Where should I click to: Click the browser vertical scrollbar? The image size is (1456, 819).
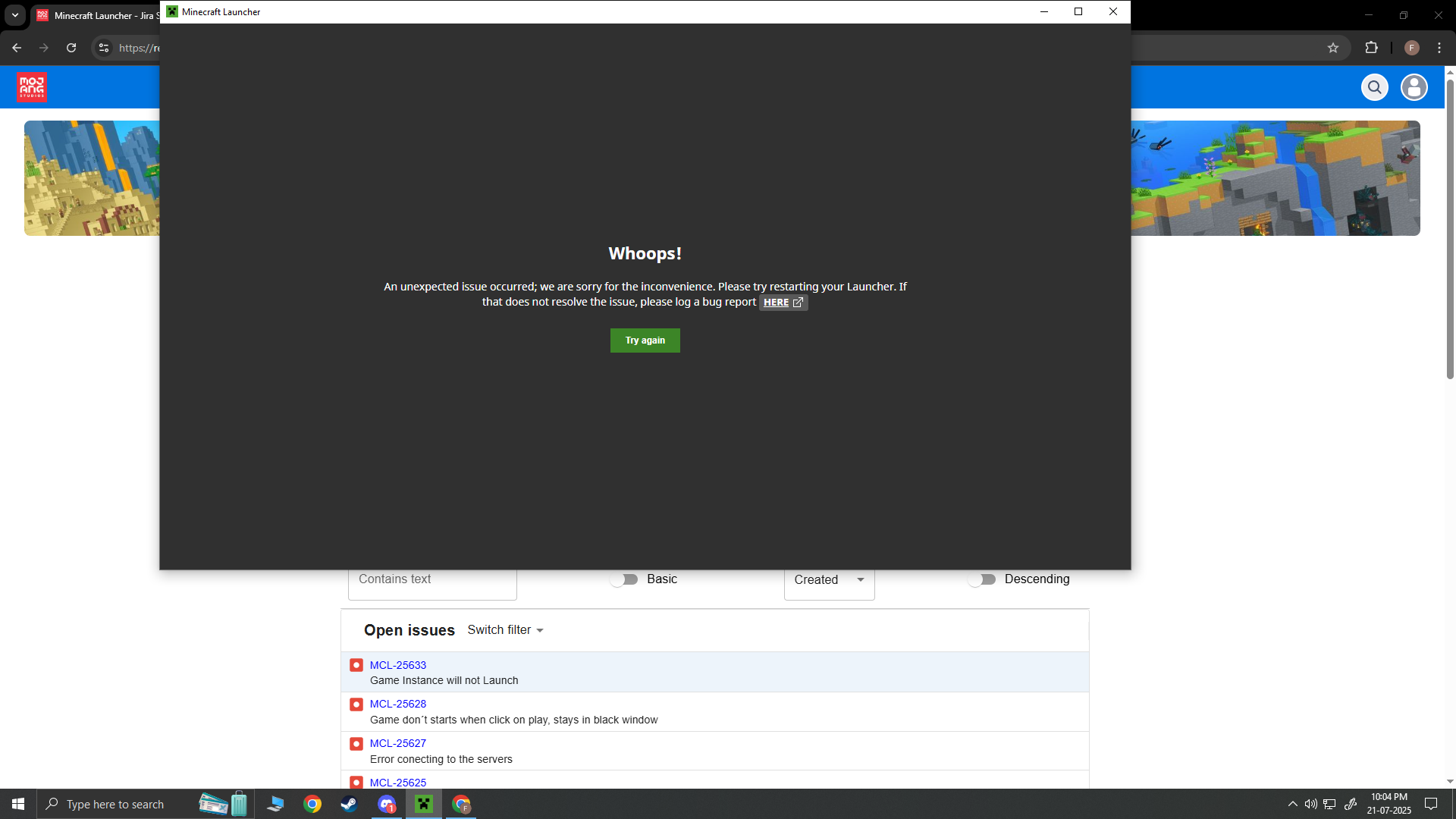point(1450,227)
